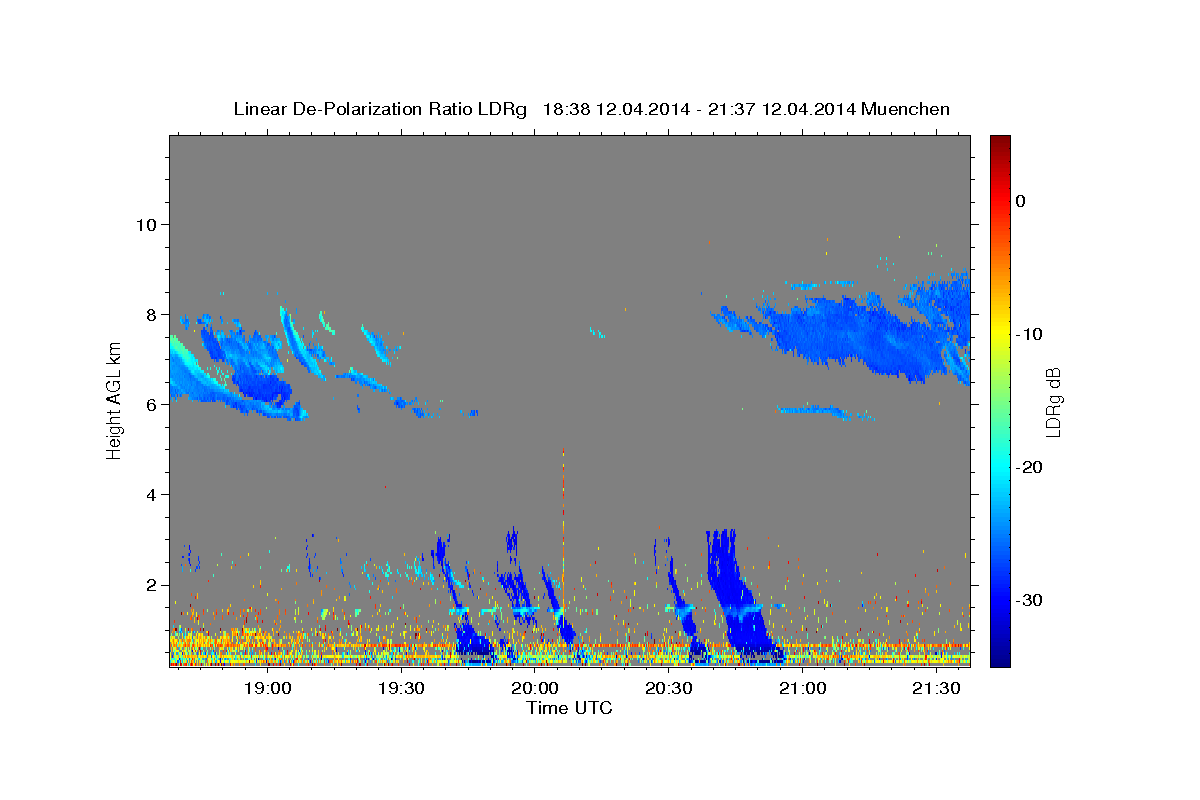This screenshot has width=1200, height=800.
Task: Click the height axis label 10
Action: (x=145, y=224)
